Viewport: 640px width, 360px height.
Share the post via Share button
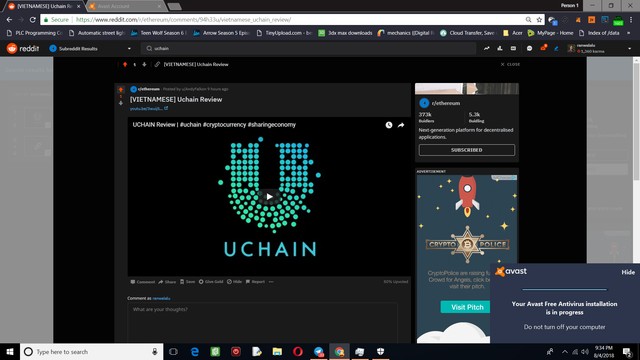pos(167,282)
